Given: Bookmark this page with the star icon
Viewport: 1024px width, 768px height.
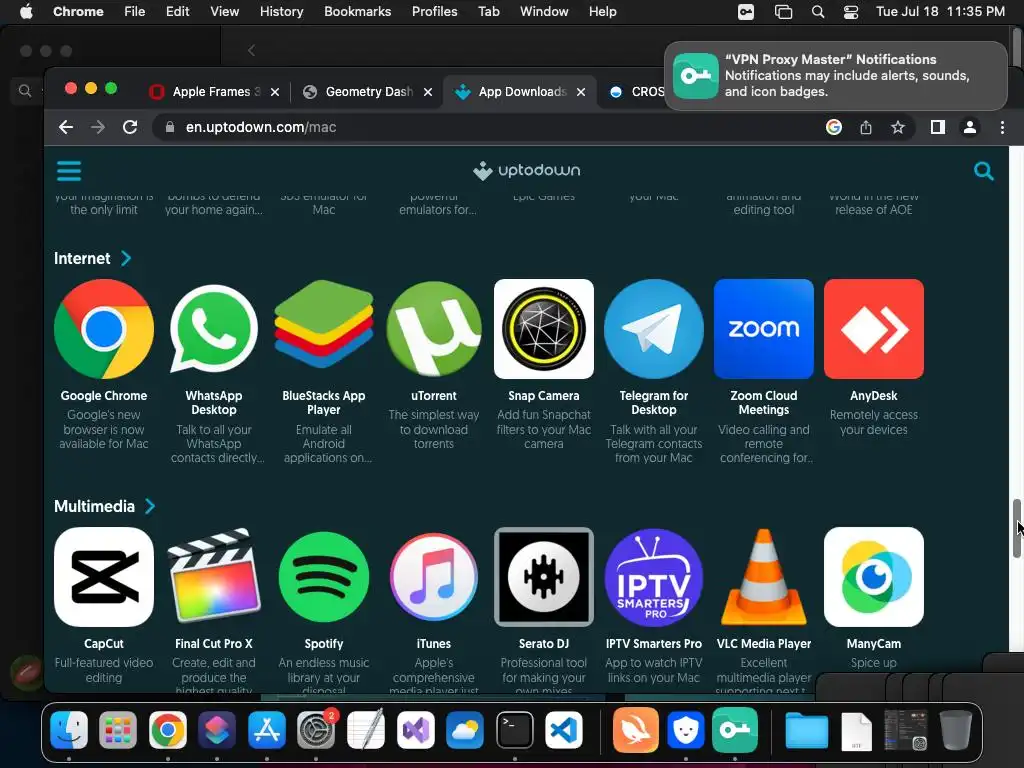Looking at the screenshot, I should coord(898,127).
